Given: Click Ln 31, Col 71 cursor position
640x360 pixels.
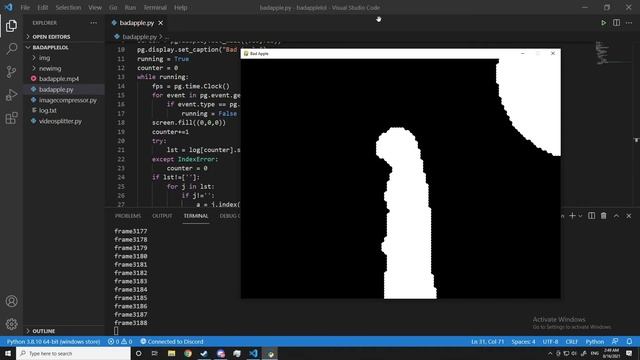Looking at the screenshot, I should point(487,341).
